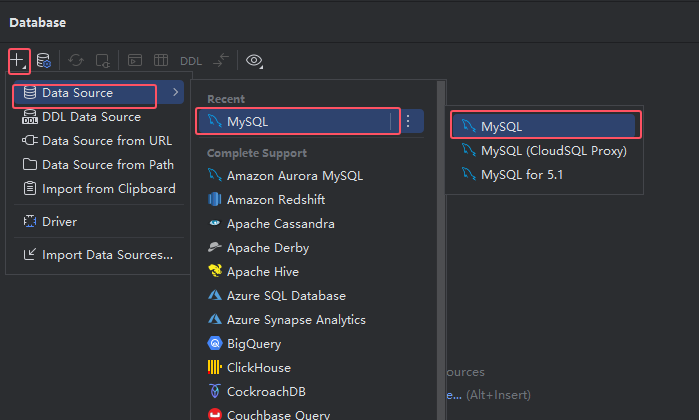The width and height of the screenshot is (699, 420).
Task: Select Amazon Aurora MySQL
Action: (311, 176)
